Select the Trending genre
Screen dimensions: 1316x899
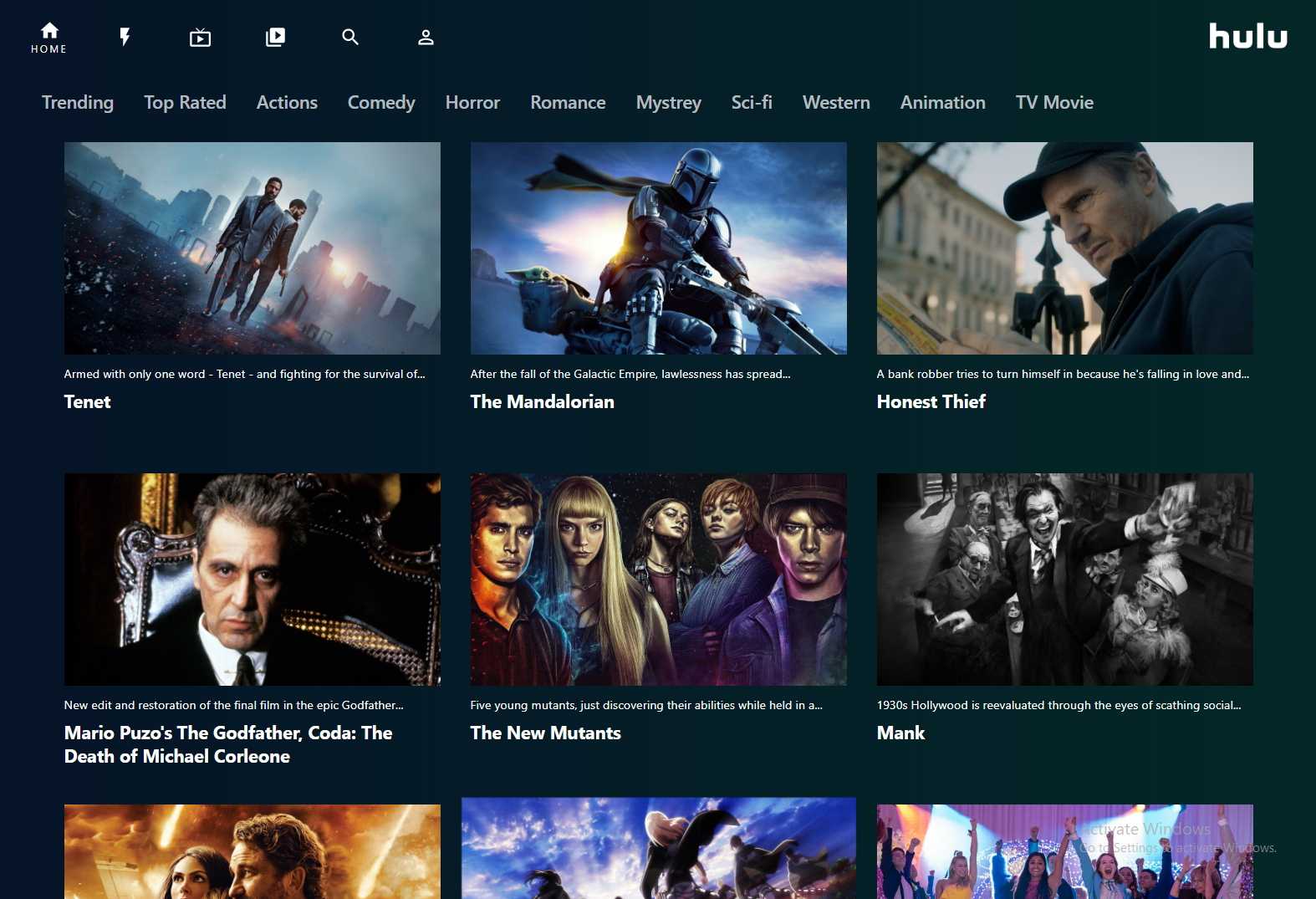tap(78, 103)
